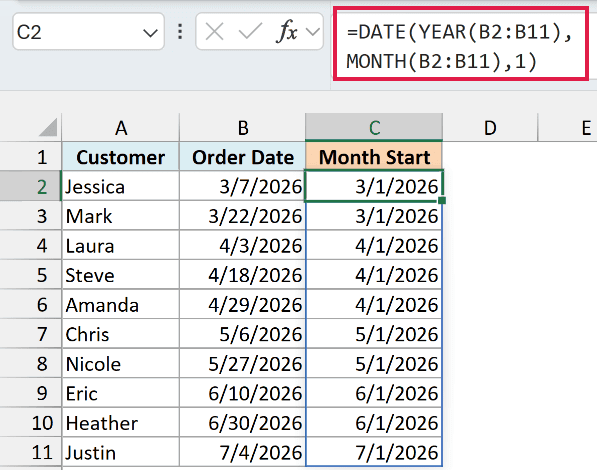Select Month Start cell in Mark's row

[x=374, y=216]
